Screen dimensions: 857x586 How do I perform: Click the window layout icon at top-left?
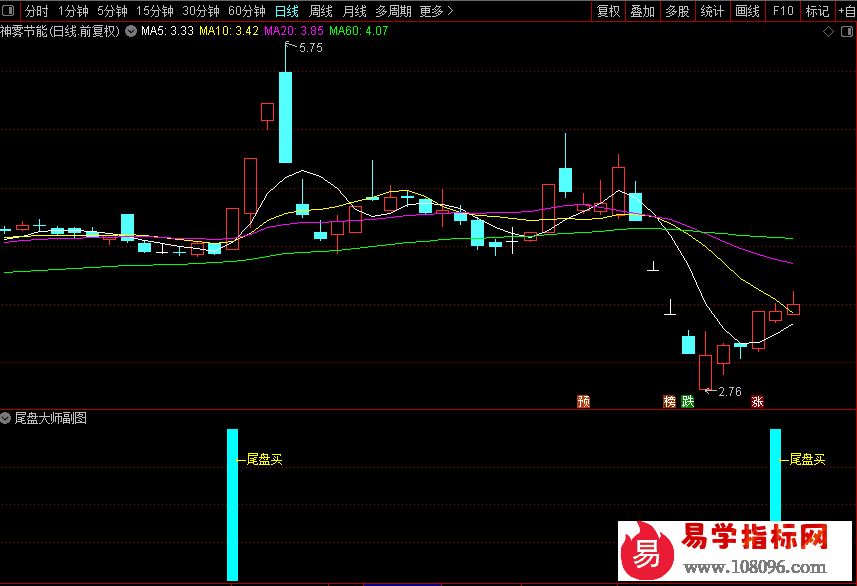(8, 11)
